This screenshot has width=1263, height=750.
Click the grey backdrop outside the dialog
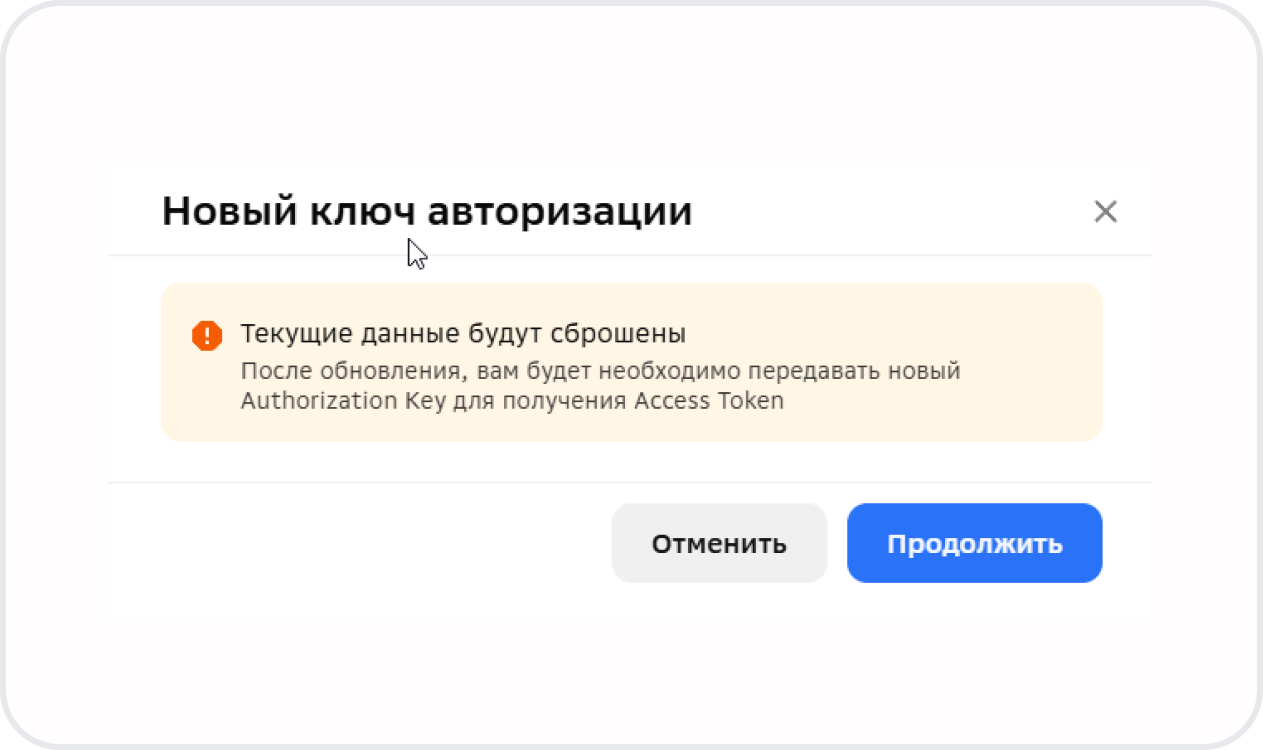tap(630, 80)
